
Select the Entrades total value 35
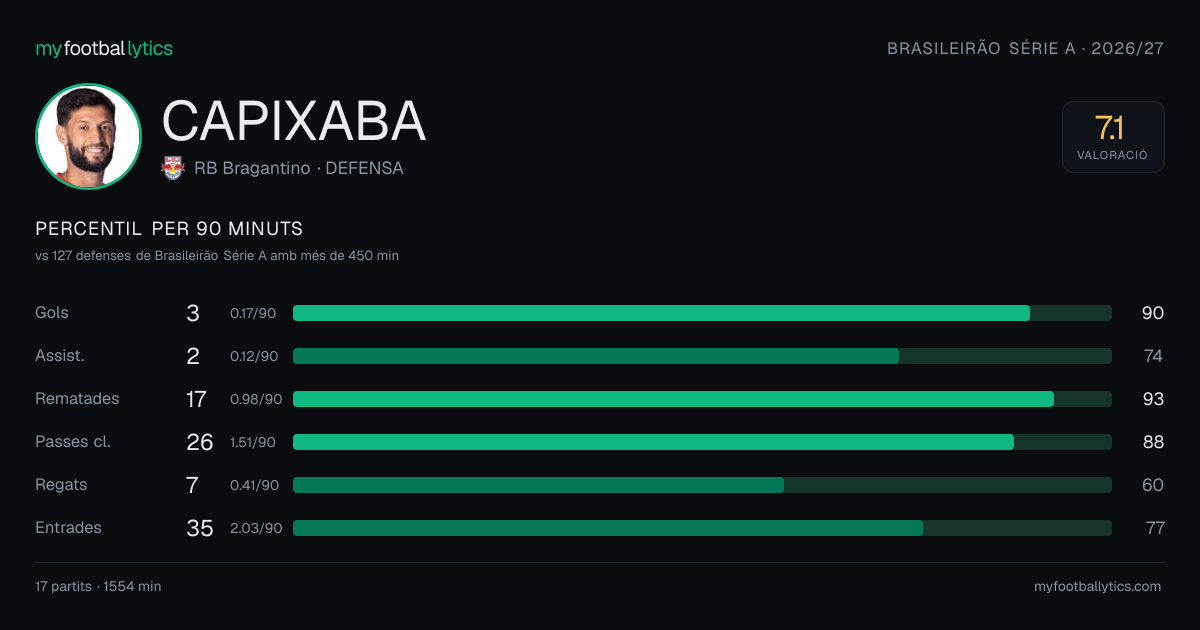[x=200, y=528]
